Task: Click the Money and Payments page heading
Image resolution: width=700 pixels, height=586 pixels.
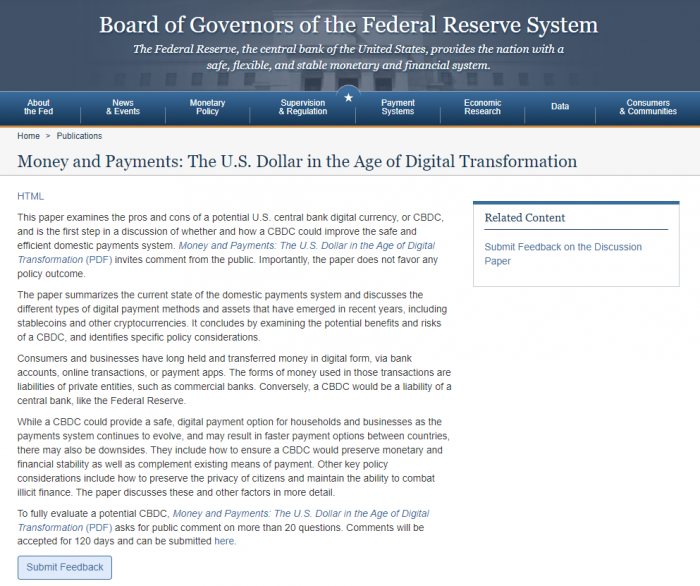Action: (297, 161)
